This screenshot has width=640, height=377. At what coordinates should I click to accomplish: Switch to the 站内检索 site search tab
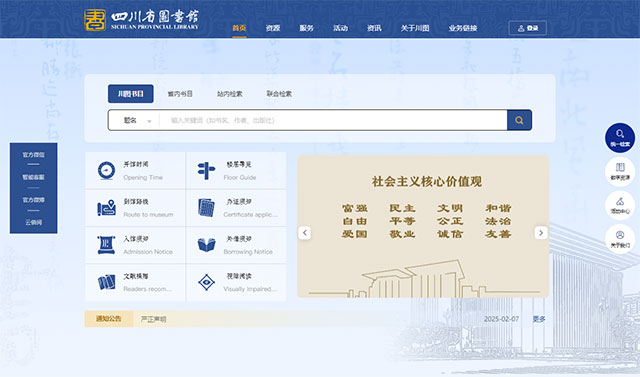pos(229,94)
